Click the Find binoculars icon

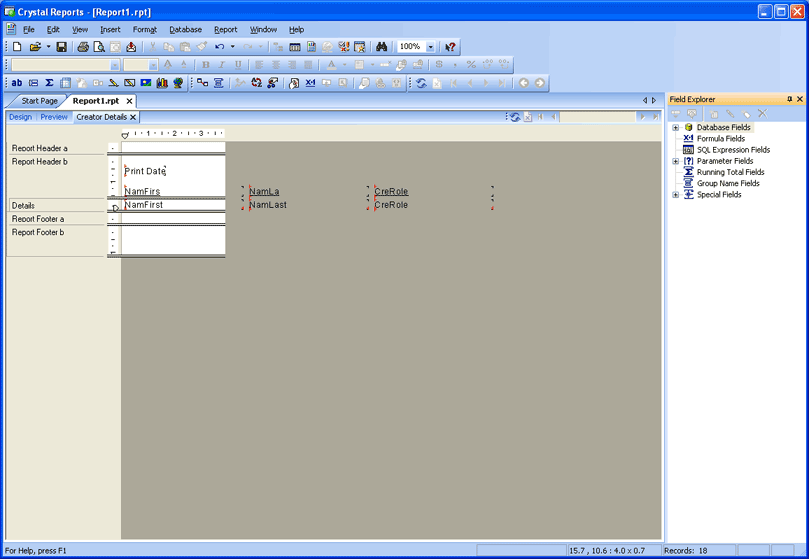click(381, 47)
